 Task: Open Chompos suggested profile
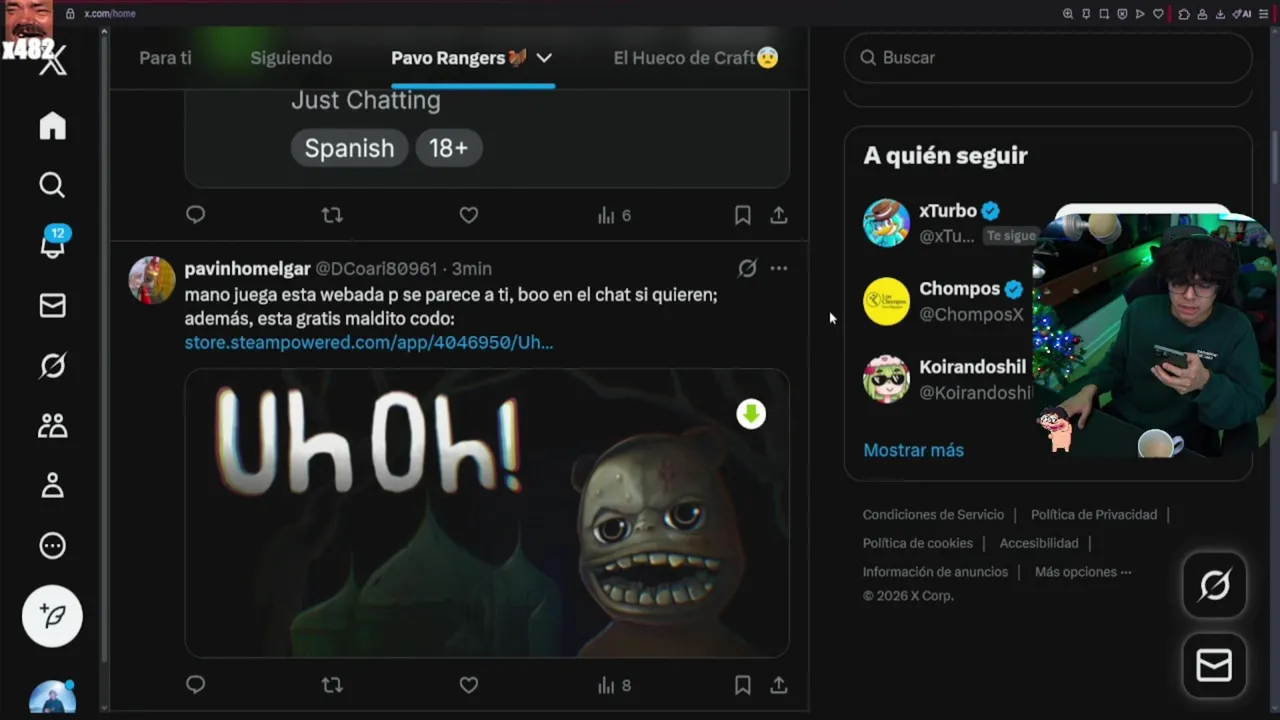[945, 301]
